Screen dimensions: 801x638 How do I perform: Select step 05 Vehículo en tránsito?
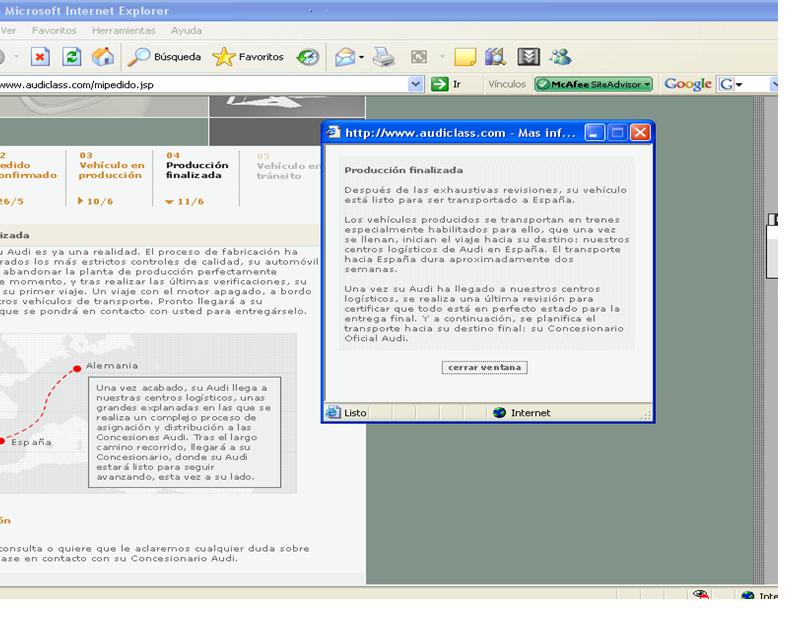click(288, 166)
